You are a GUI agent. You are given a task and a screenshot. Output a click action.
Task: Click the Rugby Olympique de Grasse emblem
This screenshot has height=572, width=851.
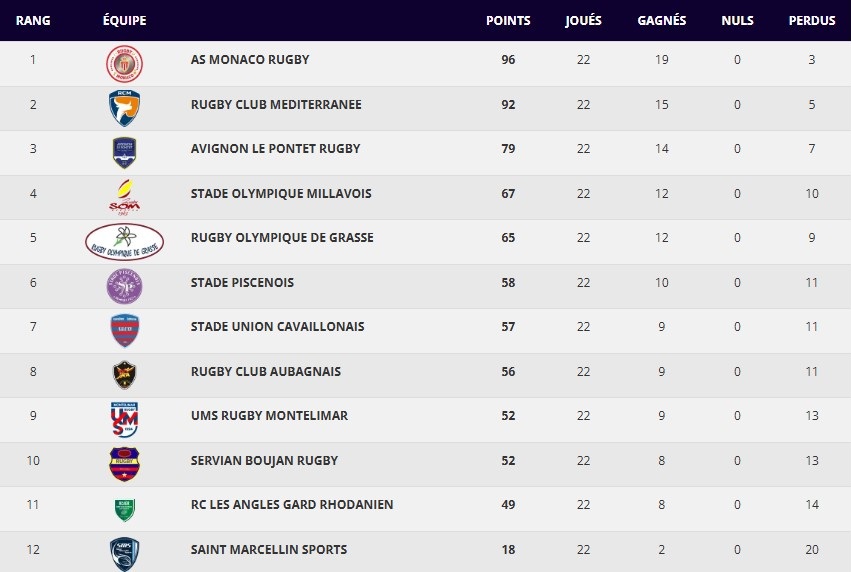[x=124, y=241]
